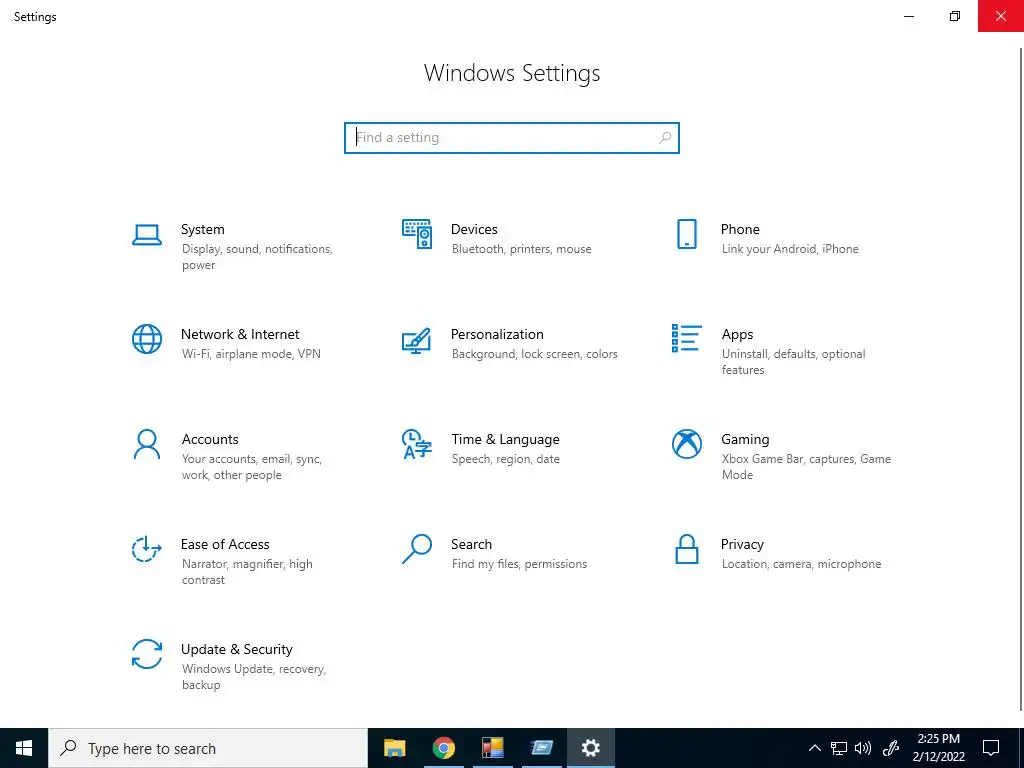
Task: Open Network & Internet globe icon
Action: [x=147, y=339]
